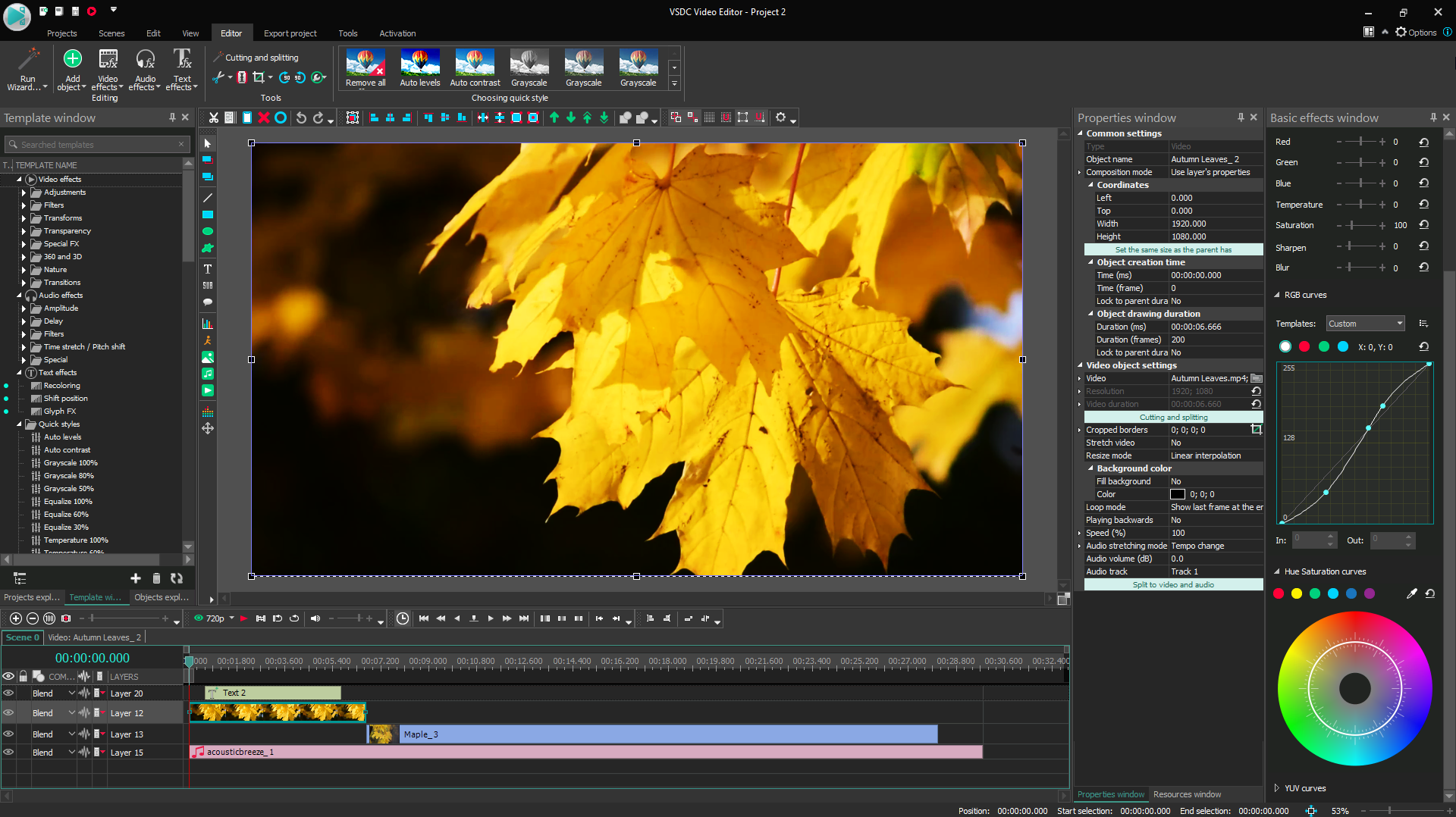Open the Export project tab
Screen dimensions: 1456x817
290,33
